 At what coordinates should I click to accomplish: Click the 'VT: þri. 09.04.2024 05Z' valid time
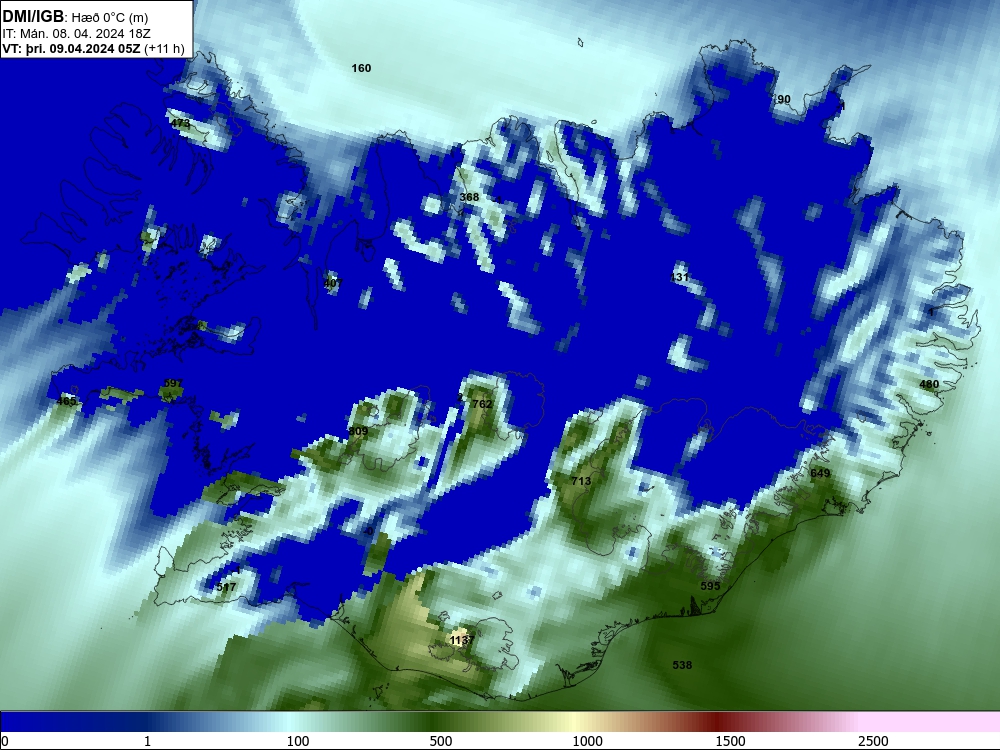tap(72, 49)
